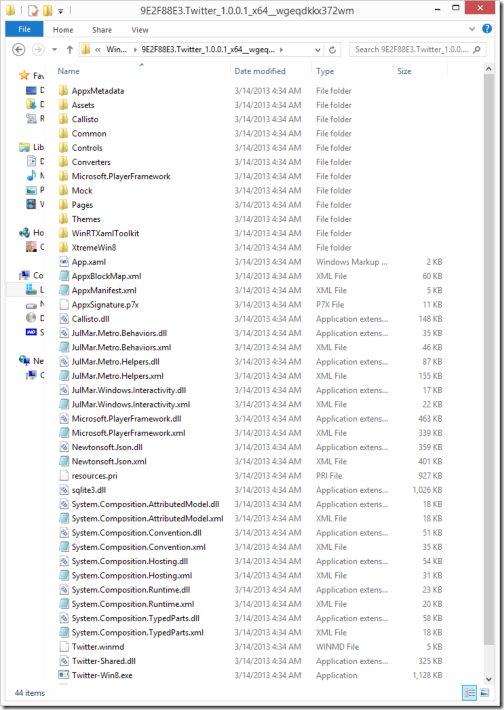Expand address bar history dropdown
Viewport: 504px width, 710px height.
tap(318, 50)
